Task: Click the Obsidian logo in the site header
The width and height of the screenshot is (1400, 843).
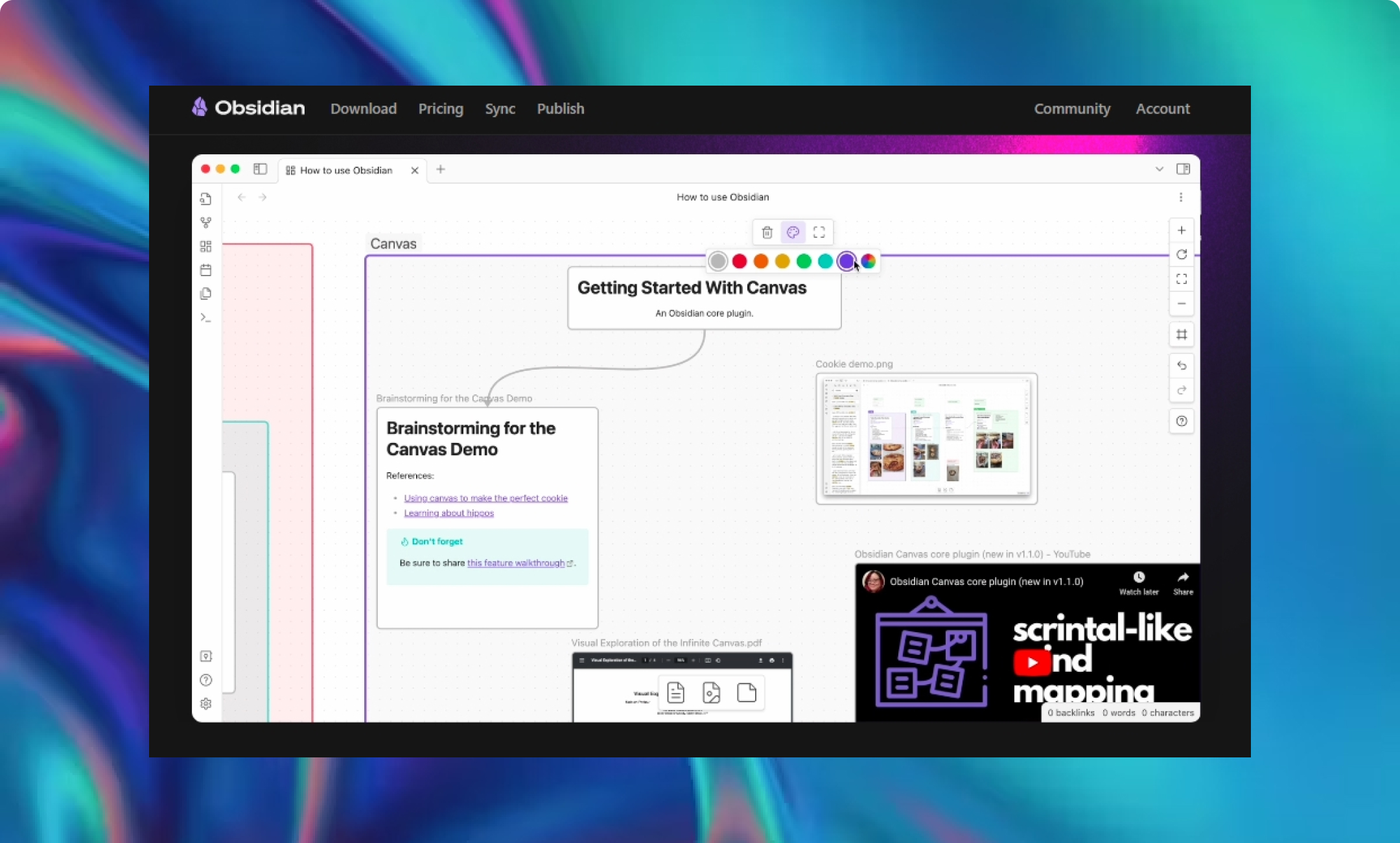Action: pyautogui.click(x=248, y=108)
